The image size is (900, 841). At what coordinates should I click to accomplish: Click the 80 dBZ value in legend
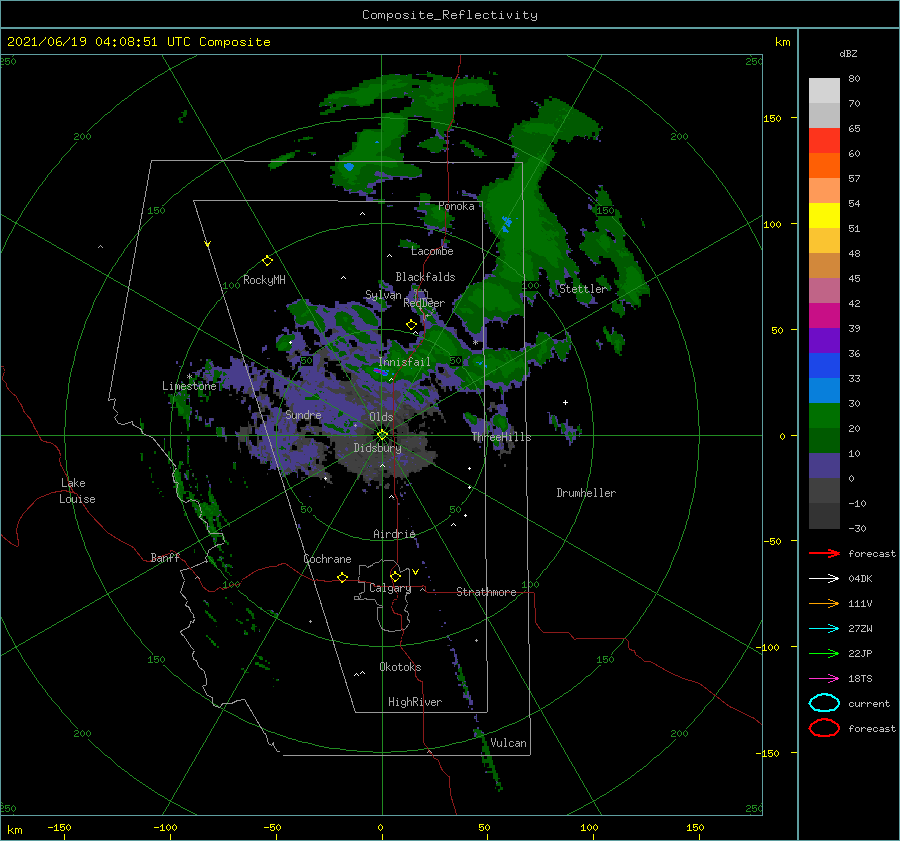point(854,79)
